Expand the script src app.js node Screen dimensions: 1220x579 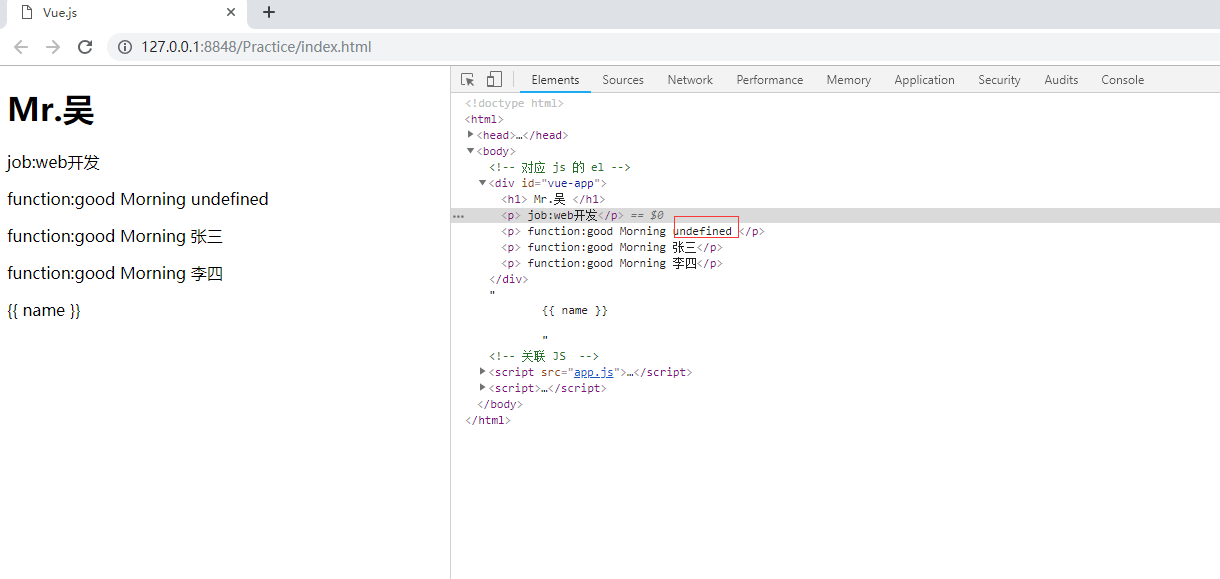483,372
